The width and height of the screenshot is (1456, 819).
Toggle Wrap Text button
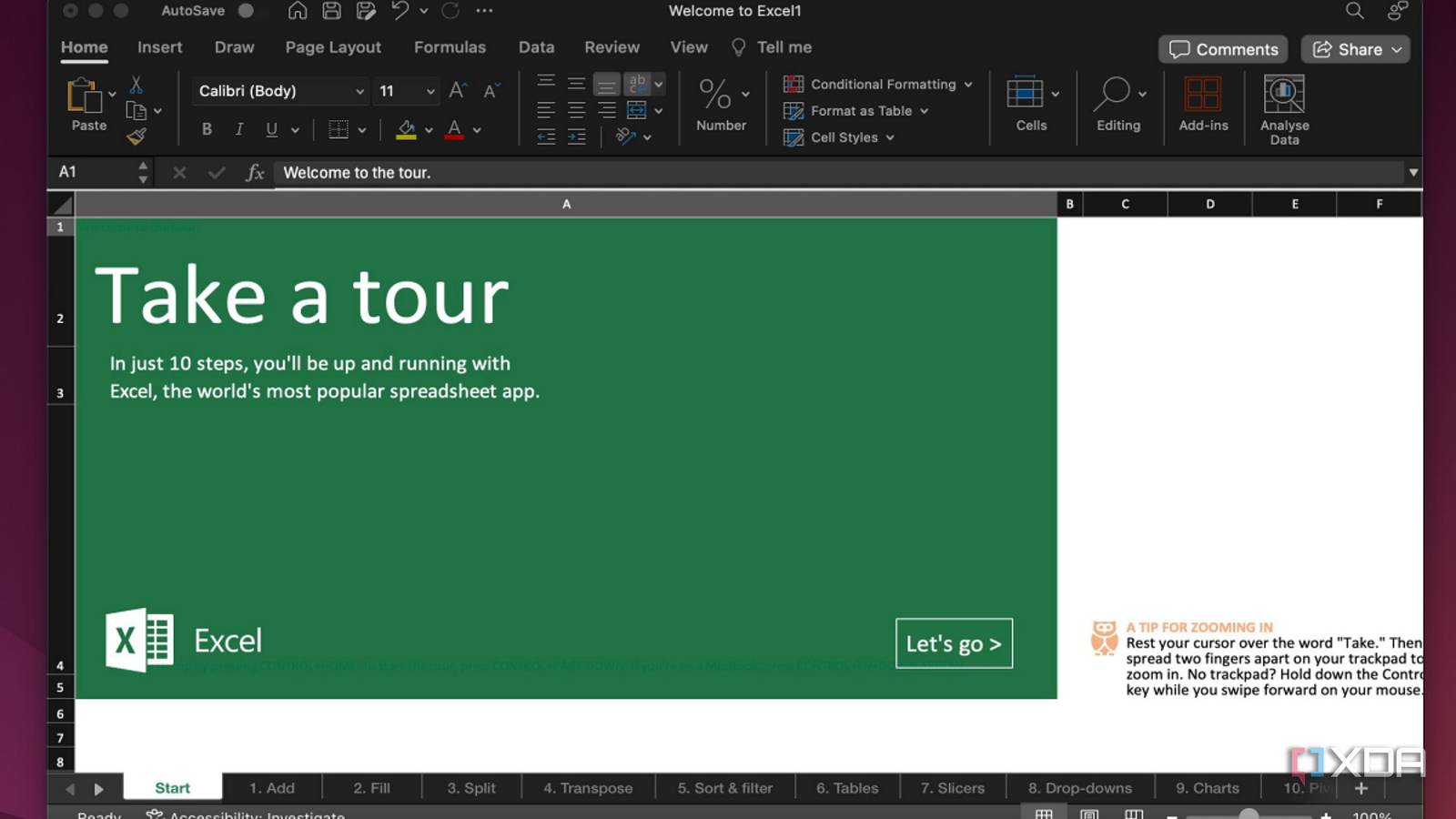(638, 84)
